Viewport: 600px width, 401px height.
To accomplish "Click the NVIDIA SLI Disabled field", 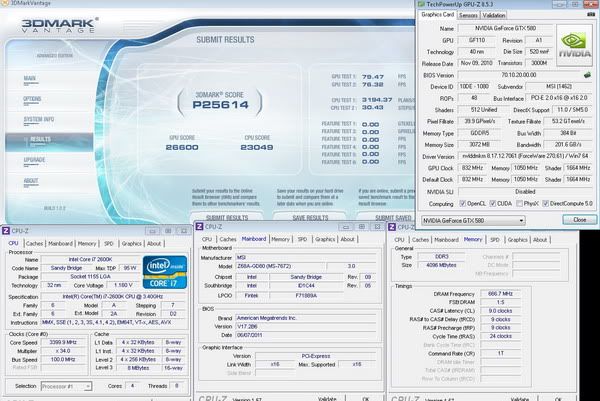I will 525,192.
